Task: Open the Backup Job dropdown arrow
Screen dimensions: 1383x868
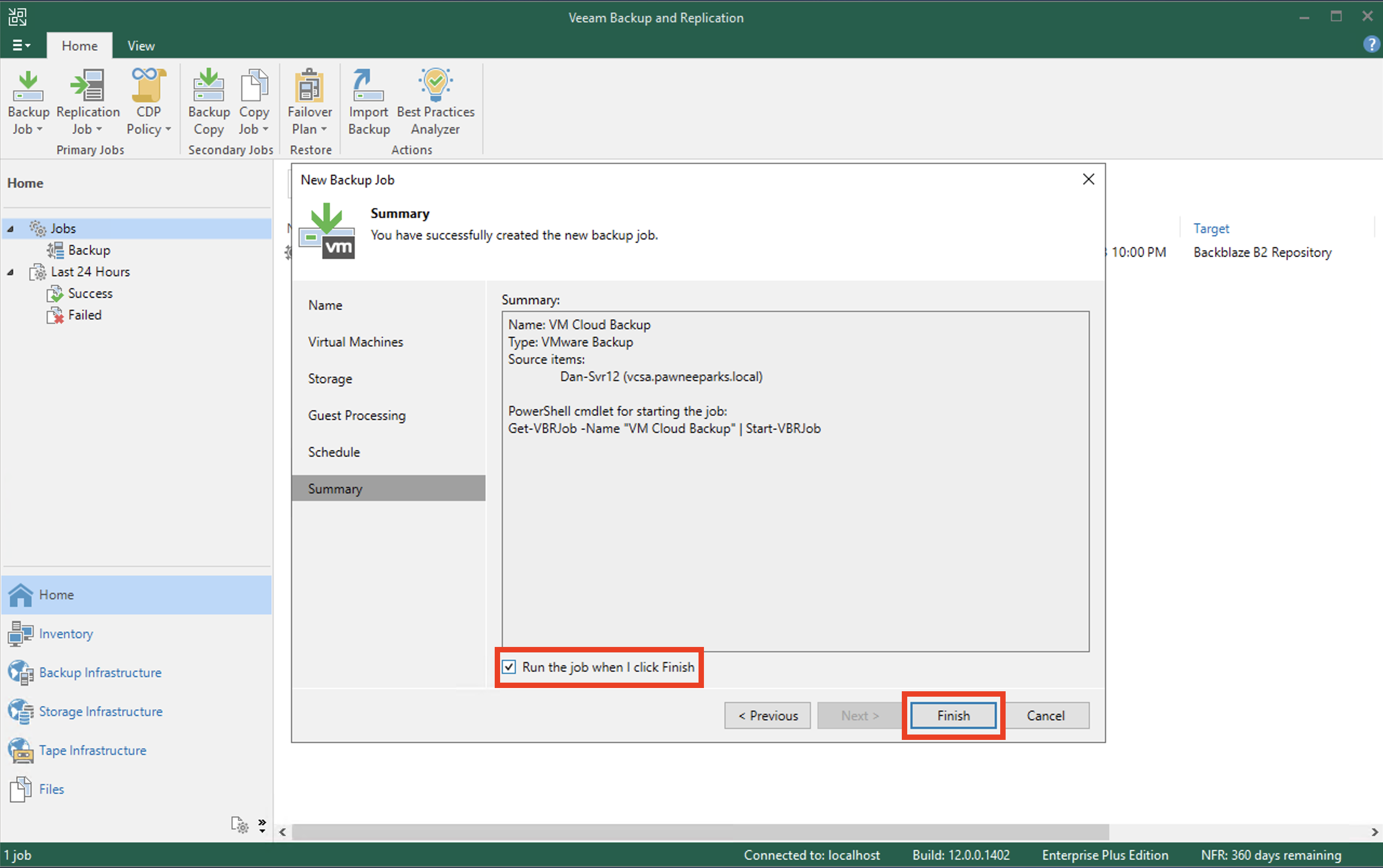Action: [x=39, y=129]
